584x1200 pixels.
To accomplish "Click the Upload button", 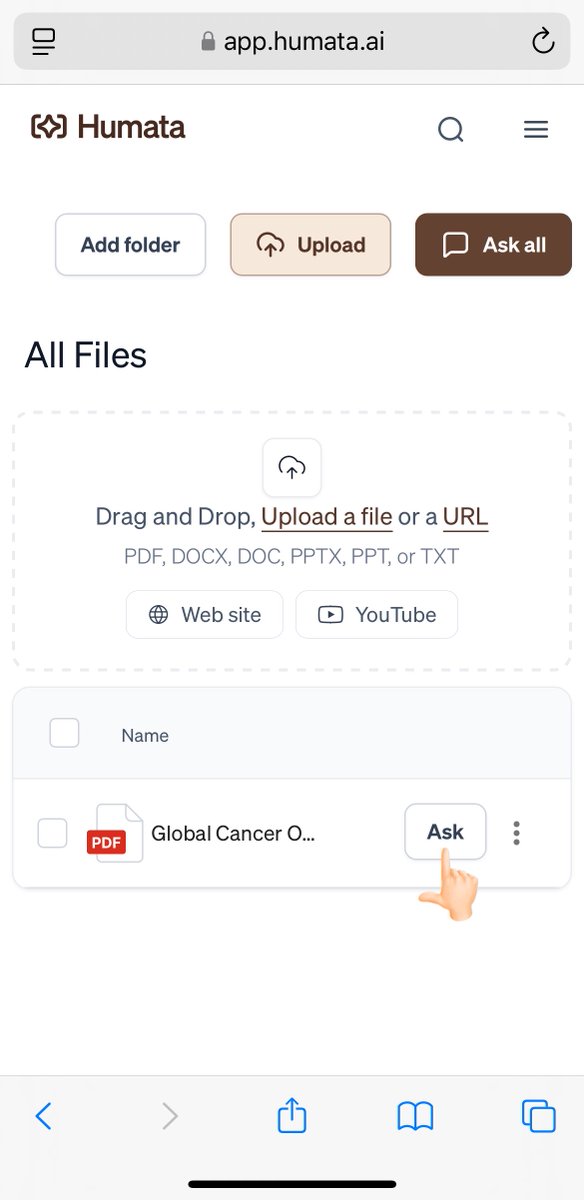I will pyautogui.click(x=311, y=245).
